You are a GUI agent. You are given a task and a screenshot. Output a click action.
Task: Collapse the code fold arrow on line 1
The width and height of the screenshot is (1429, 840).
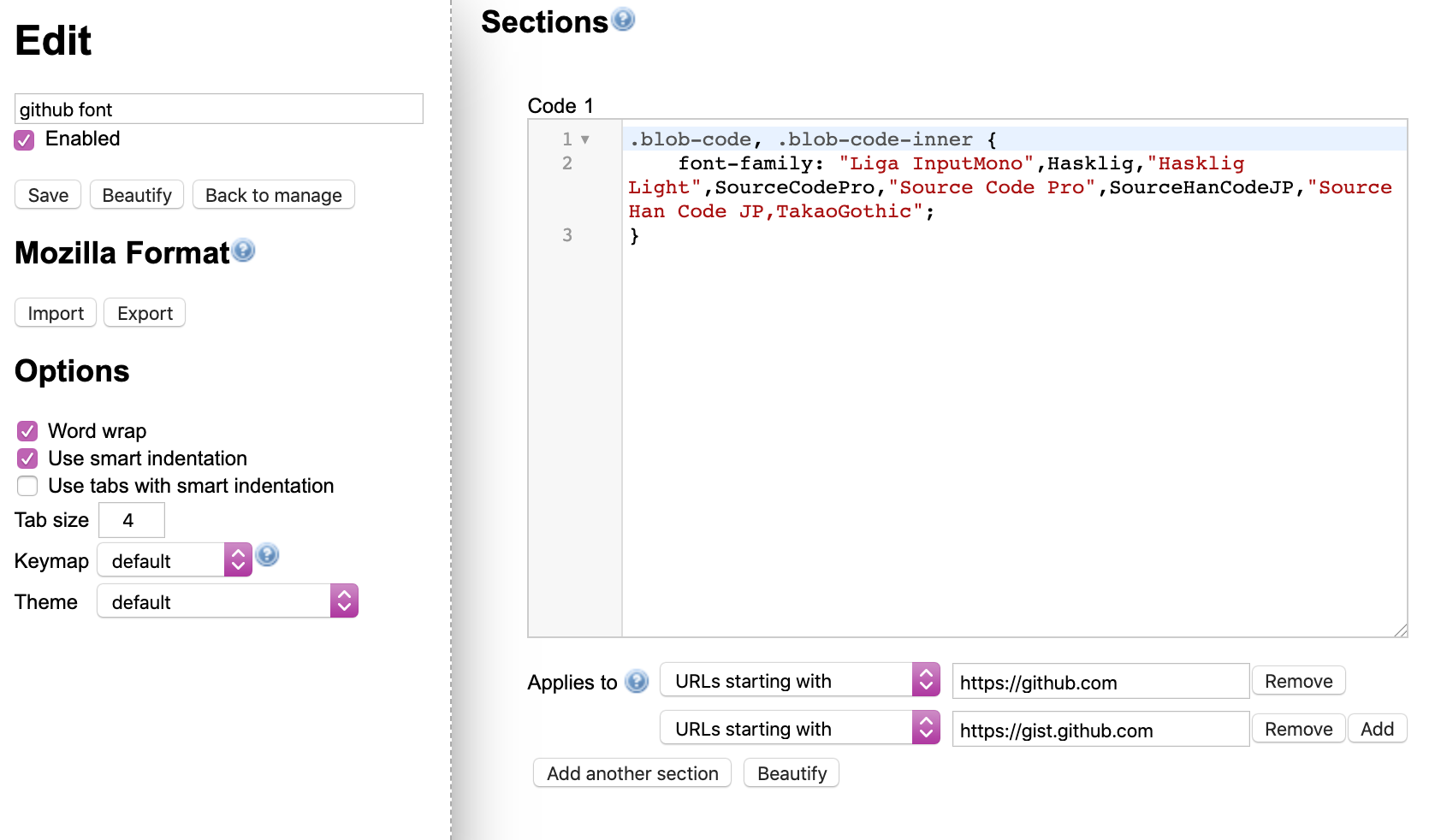(x=585, y=139)
